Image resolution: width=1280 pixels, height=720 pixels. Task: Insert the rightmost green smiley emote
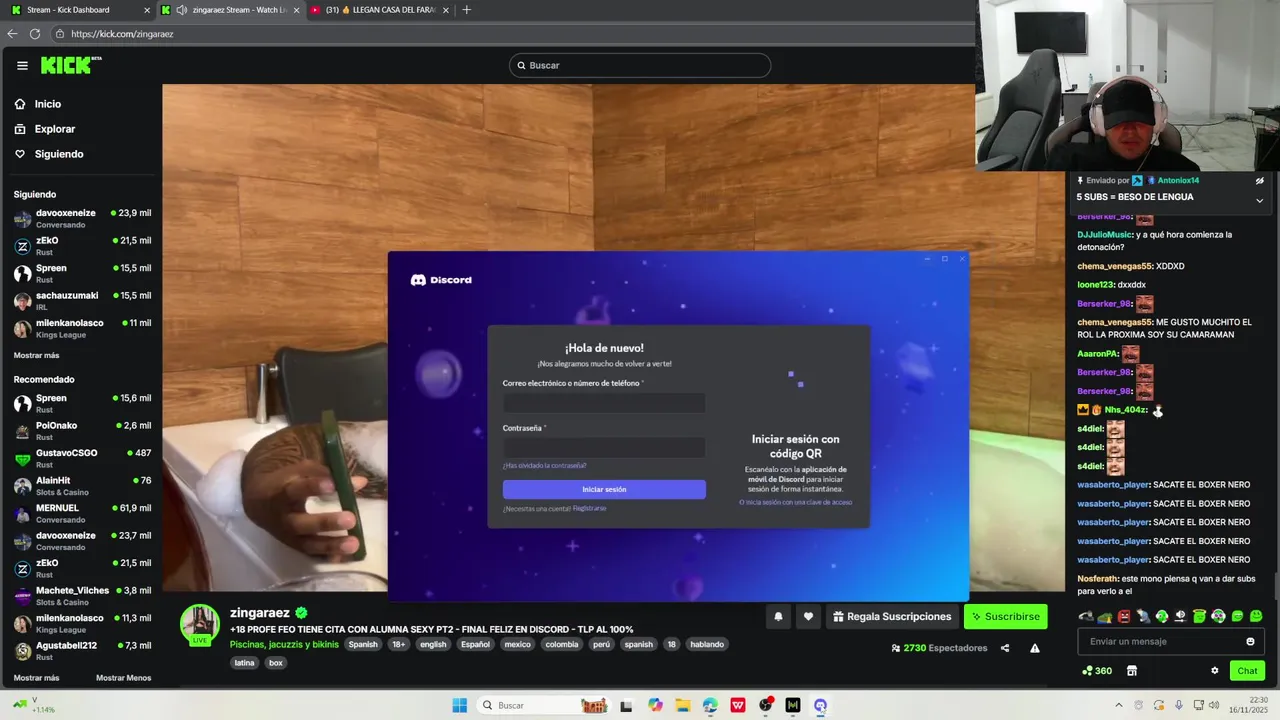[x=1256, y=617]
